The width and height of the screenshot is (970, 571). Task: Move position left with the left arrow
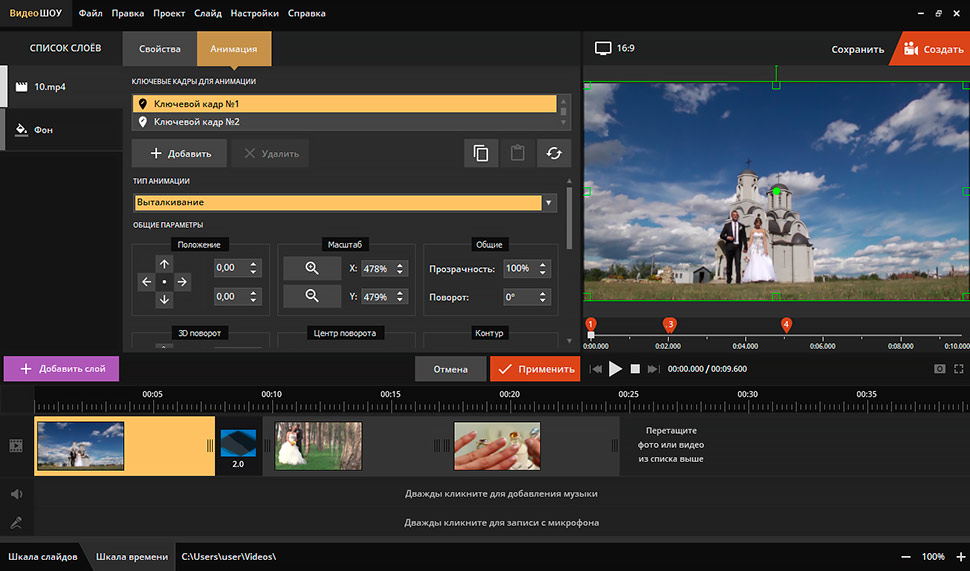147,282
